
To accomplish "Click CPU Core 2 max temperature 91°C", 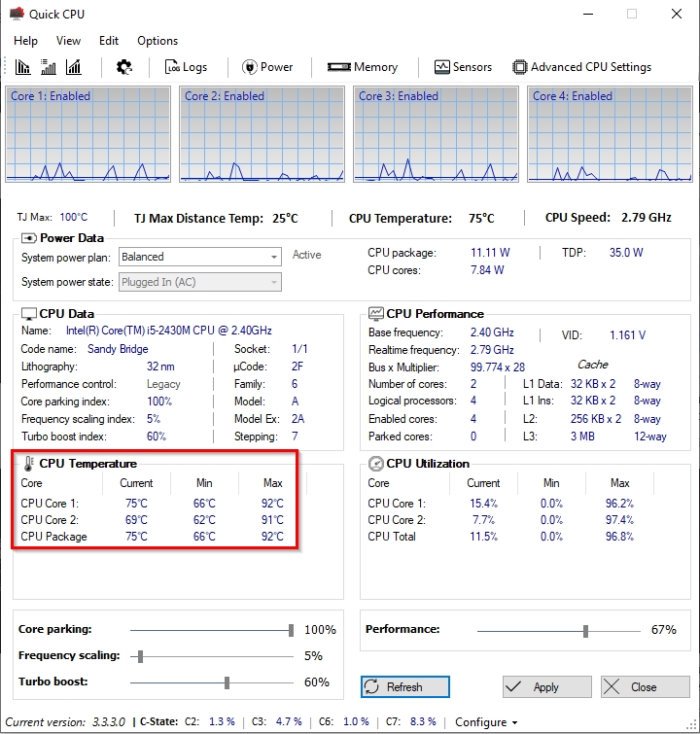I will pos(273,520).
